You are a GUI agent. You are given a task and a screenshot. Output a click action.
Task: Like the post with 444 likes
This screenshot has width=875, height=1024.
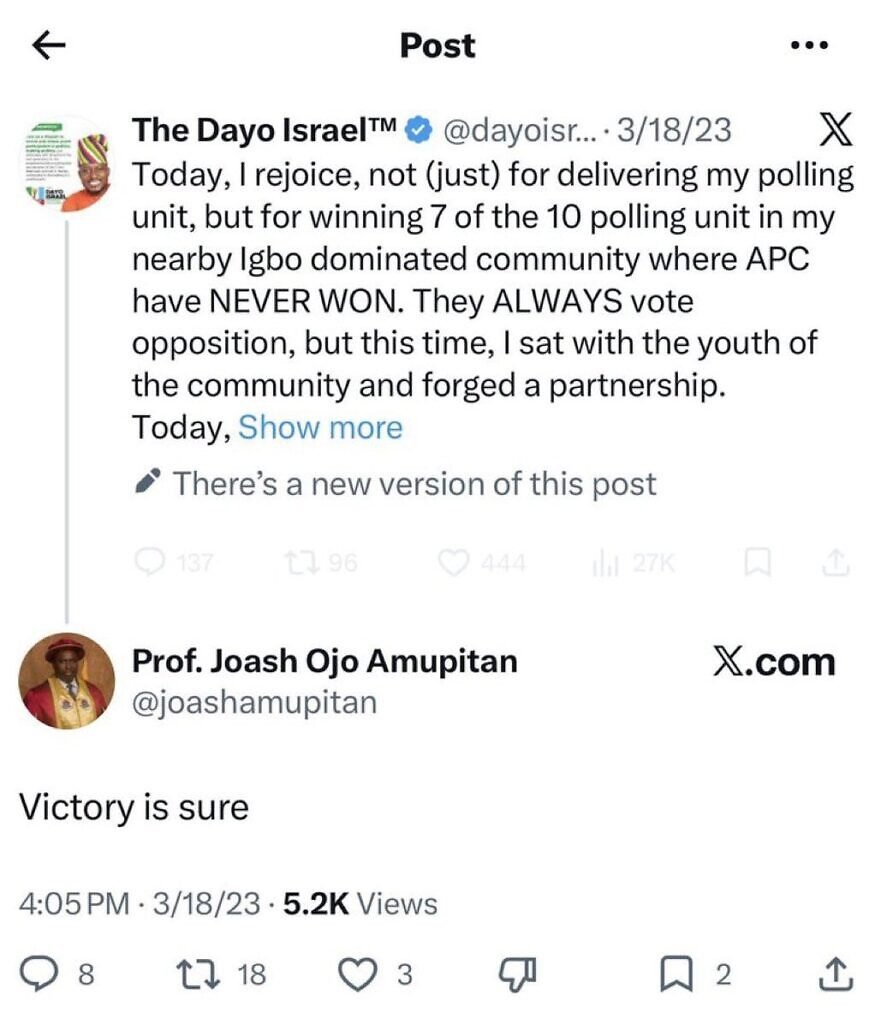click(x=456, y=562)
